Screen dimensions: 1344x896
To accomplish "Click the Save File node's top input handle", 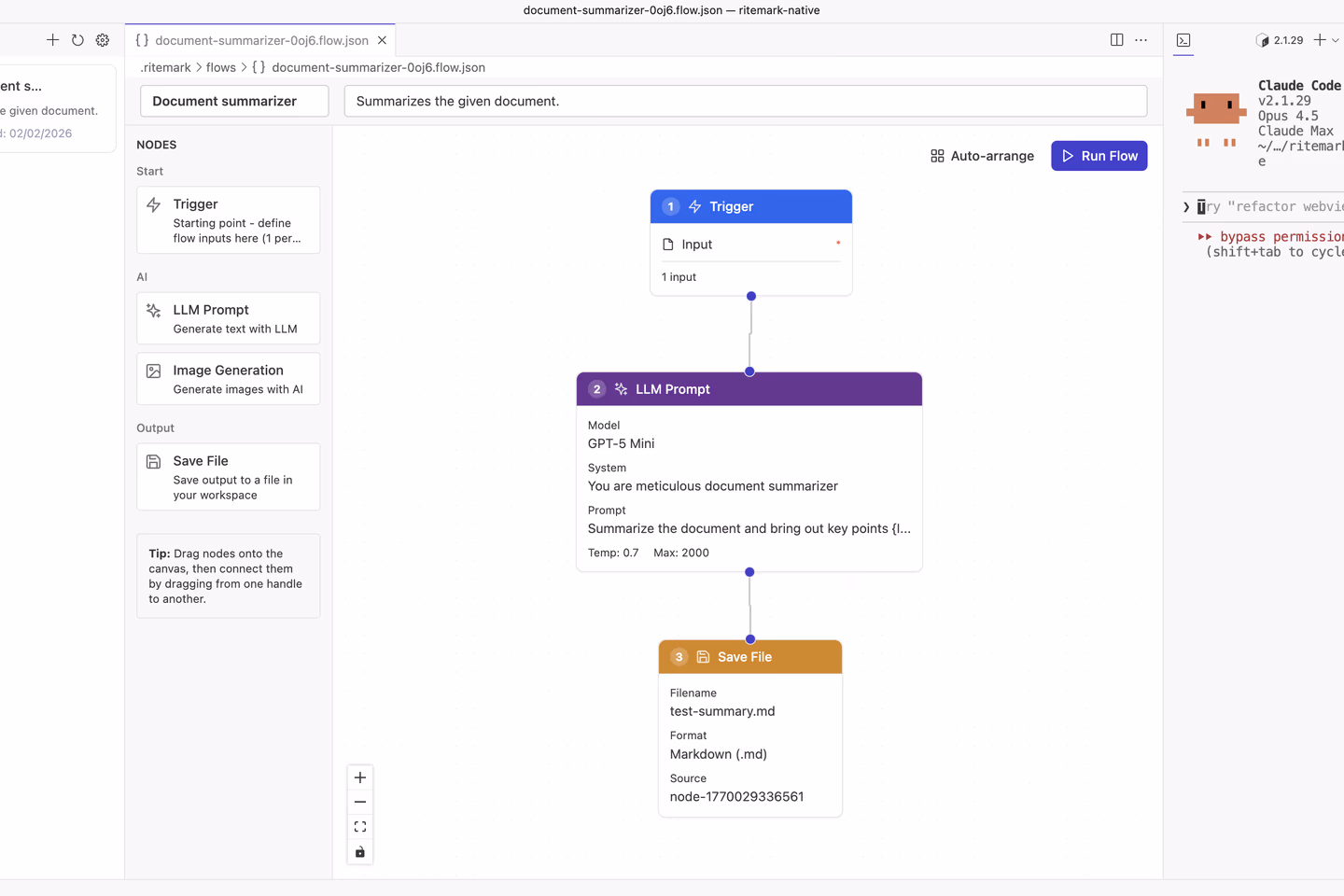I will (x=750, y=639).
